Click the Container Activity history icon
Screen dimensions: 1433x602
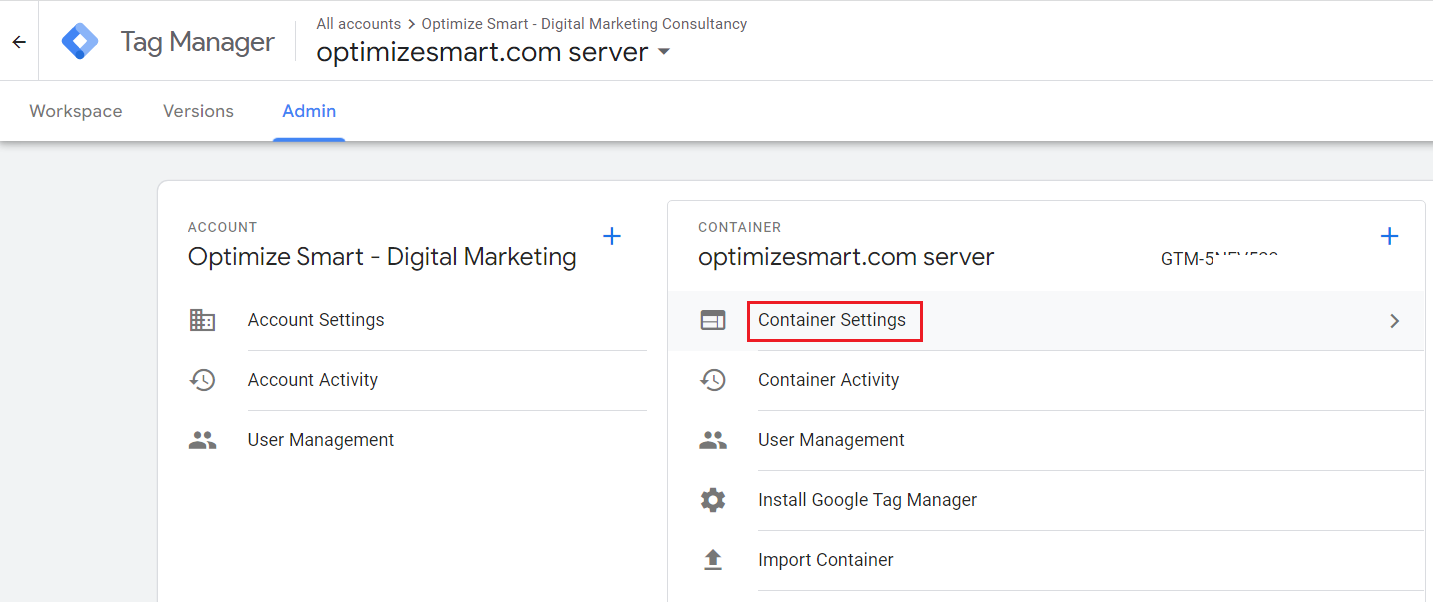[713, 380]
